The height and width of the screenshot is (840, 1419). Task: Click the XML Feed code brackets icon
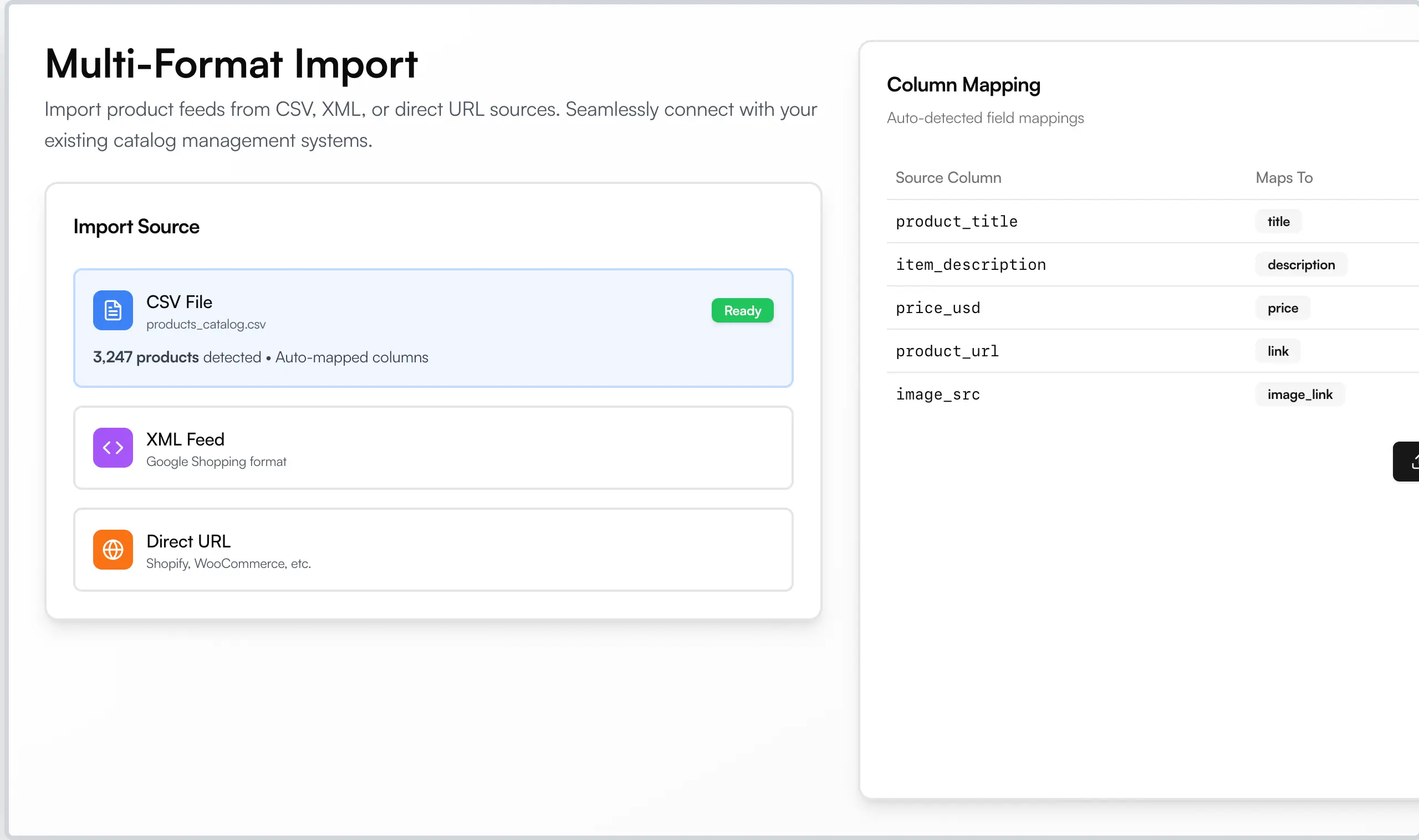pyautogui.click(x=112, y=447)
